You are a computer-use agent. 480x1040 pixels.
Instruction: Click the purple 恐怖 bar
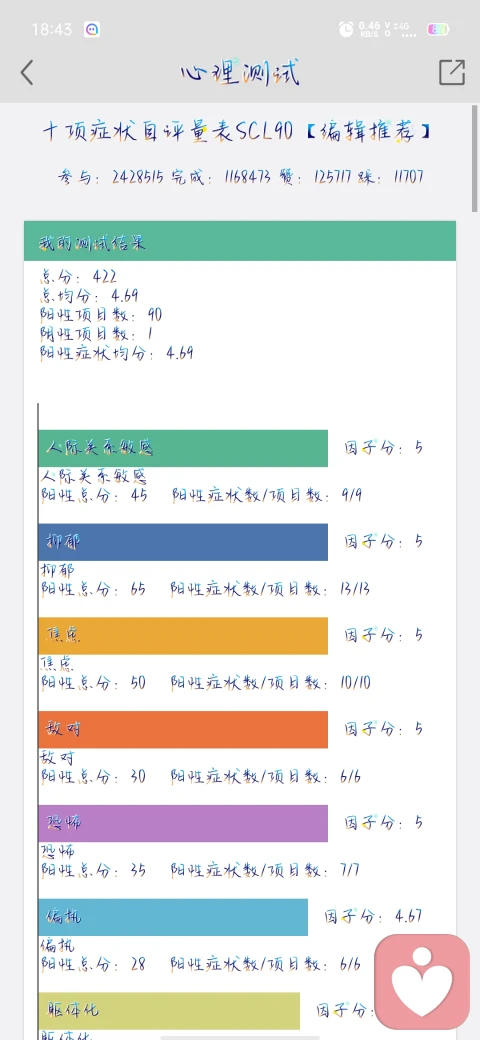tap(183, 823)
